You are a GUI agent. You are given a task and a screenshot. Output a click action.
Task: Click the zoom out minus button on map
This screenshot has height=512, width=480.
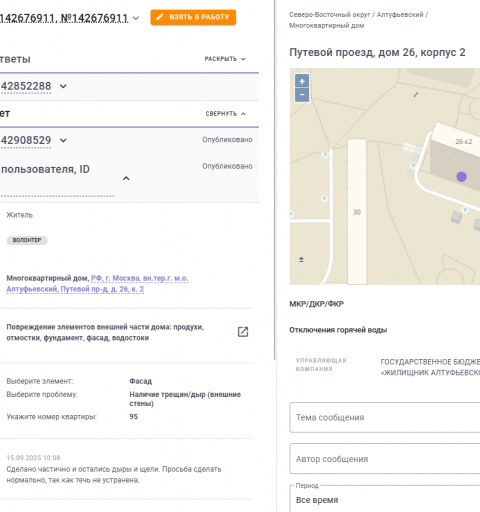[302, 95]
